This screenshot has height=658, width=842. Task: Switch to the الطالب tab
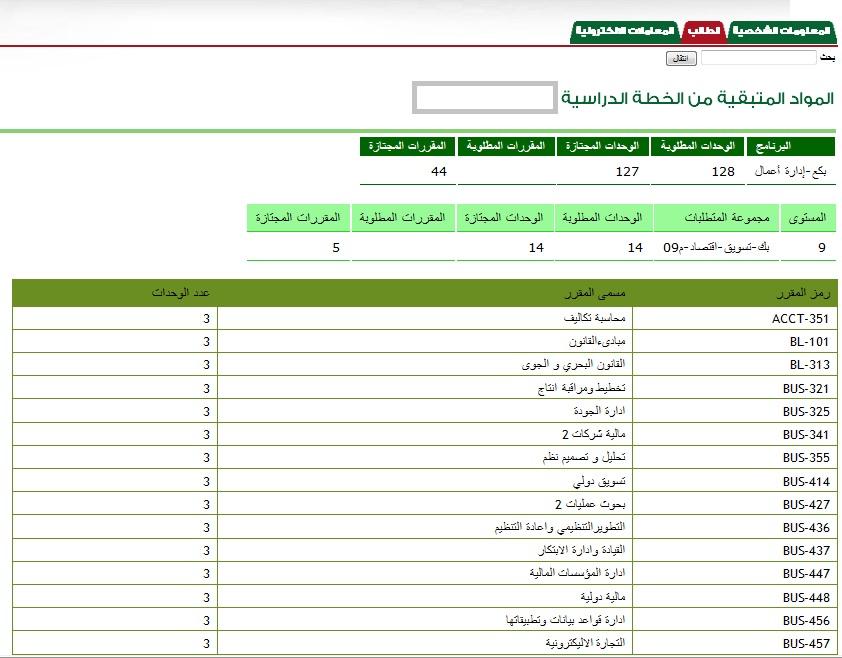click(x=704, y=31)
